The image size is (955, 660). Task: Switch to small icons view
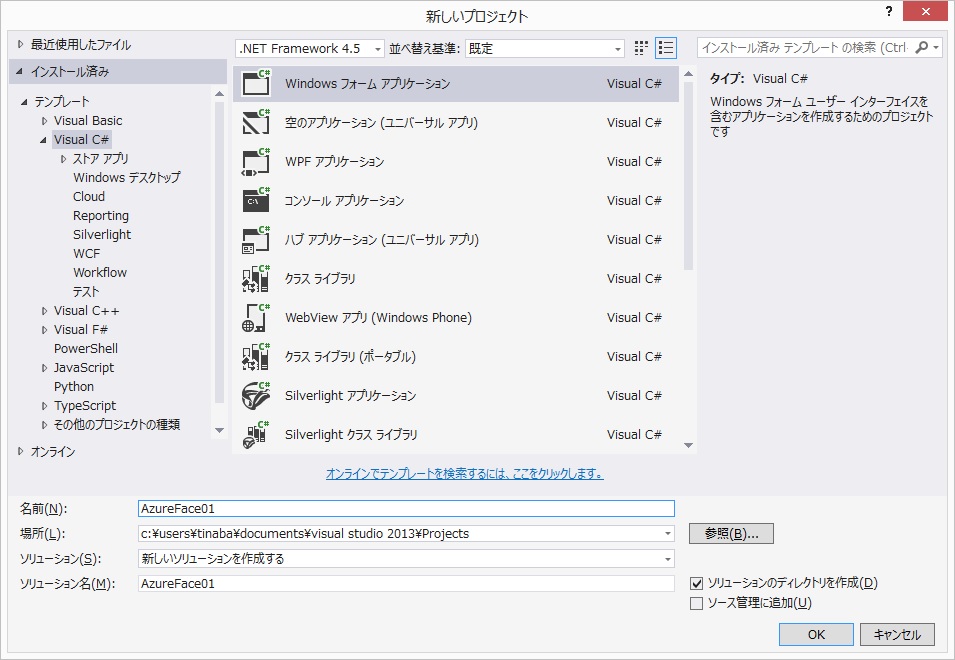[641, 48]
